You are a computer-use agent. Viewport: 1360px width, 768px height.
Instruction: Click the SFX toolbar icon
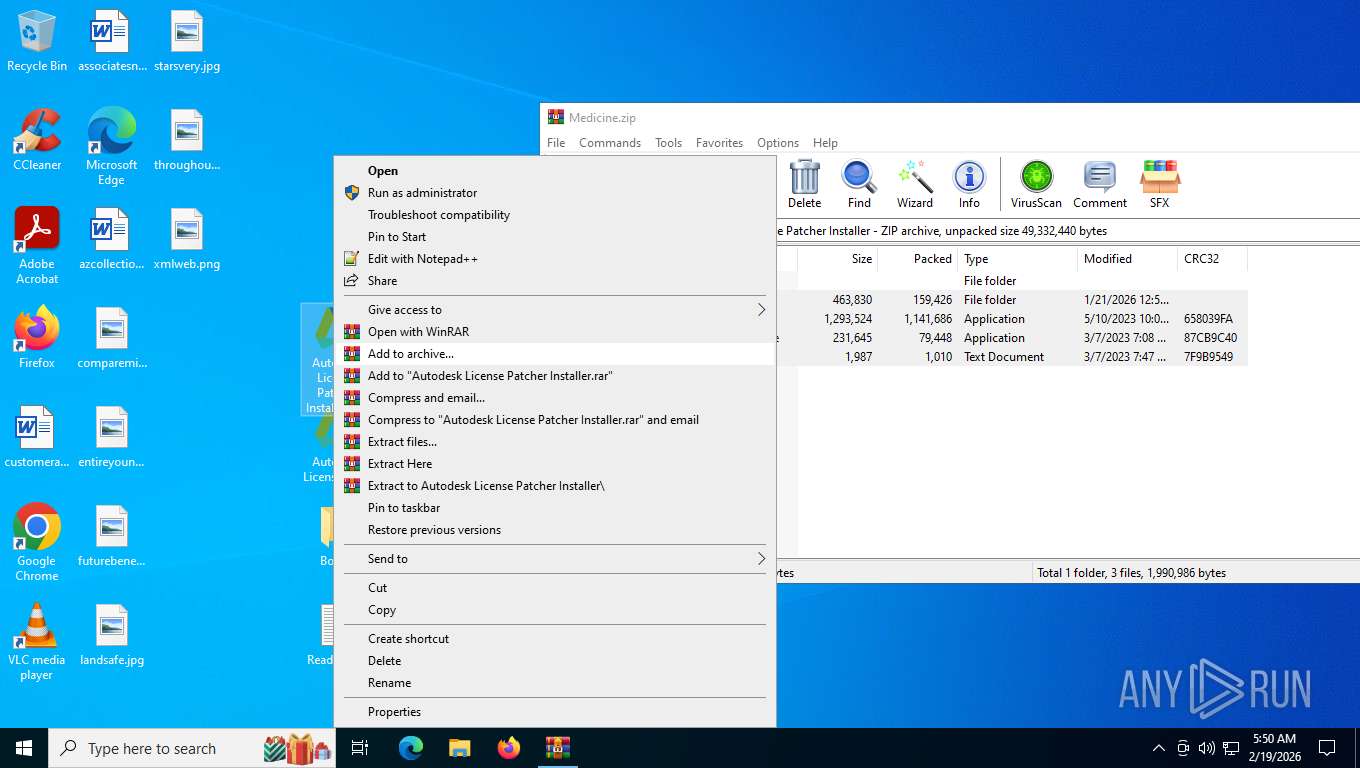click(1159, 184)
